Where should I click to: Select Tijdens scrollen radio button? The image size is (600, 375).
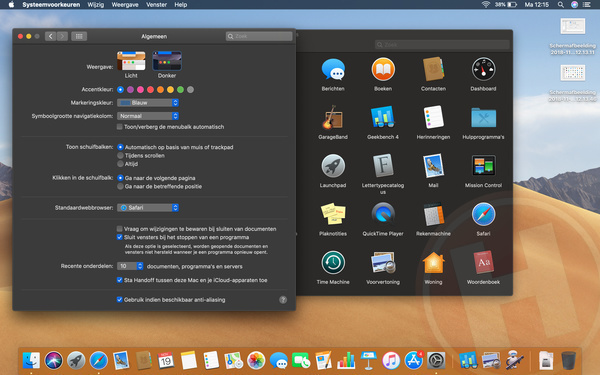121,155
